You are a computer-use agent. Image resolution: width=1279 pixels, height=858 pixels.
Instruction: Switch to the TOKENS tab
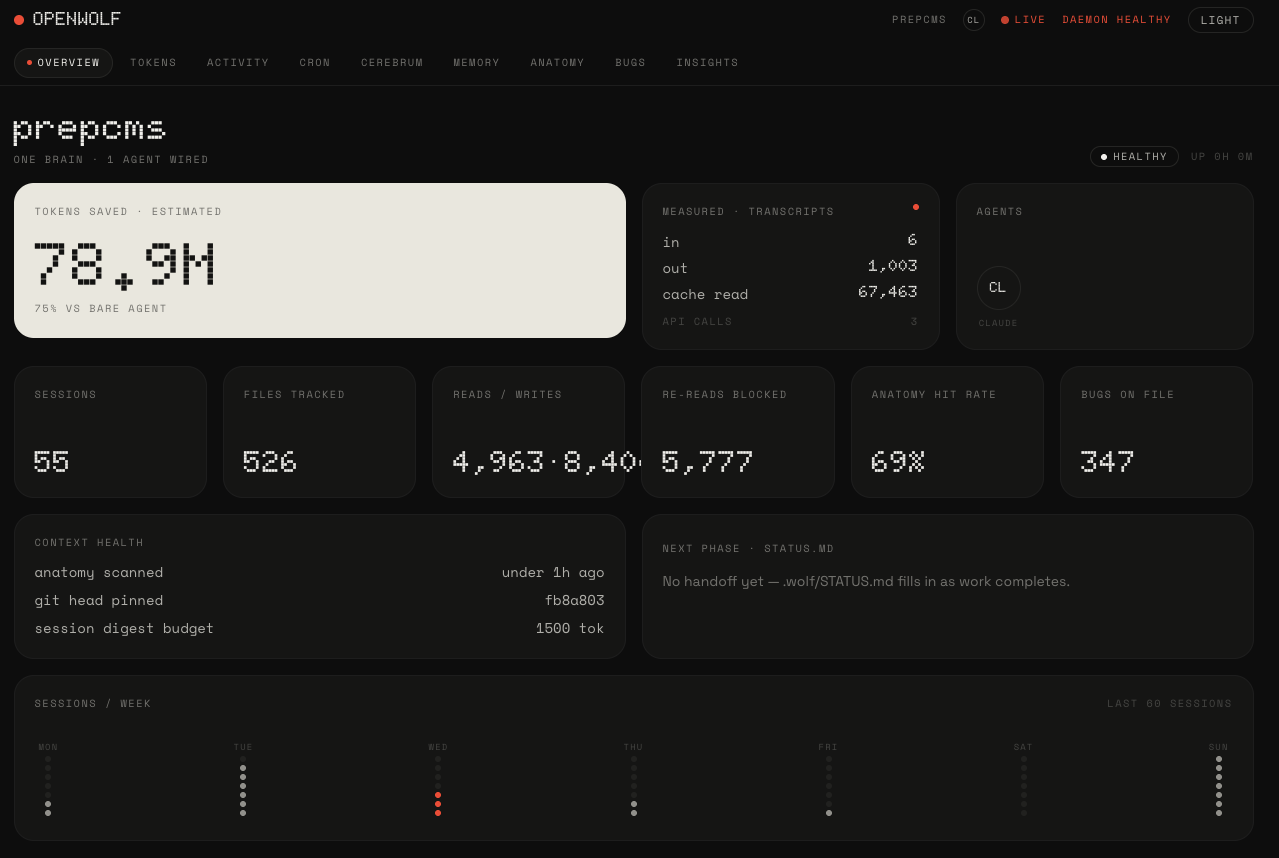click(153, 63)
